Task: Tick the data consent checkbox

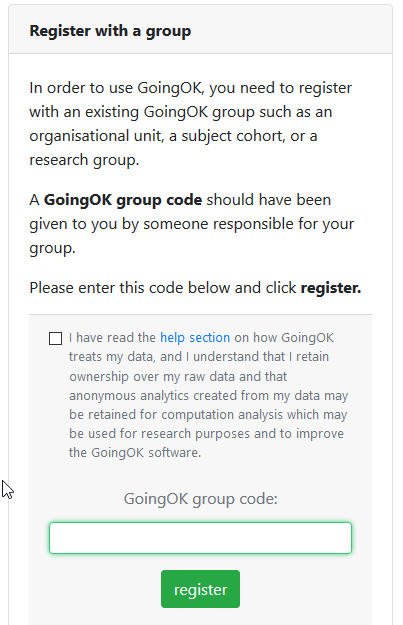Action: [x=55, y=338]
